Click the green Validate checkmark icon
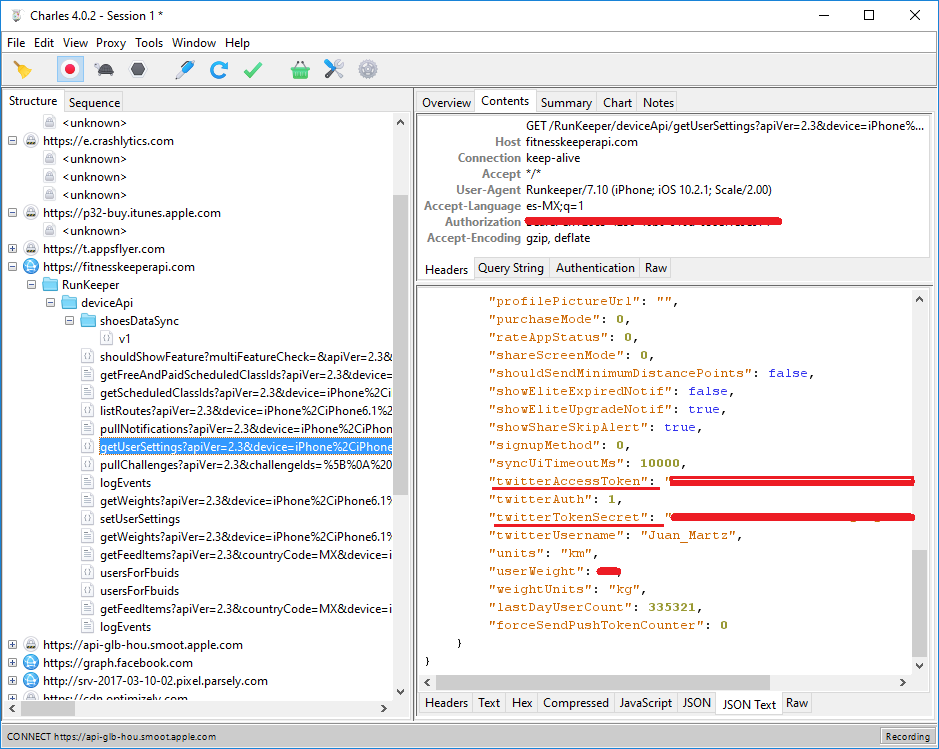 (252, 69)
